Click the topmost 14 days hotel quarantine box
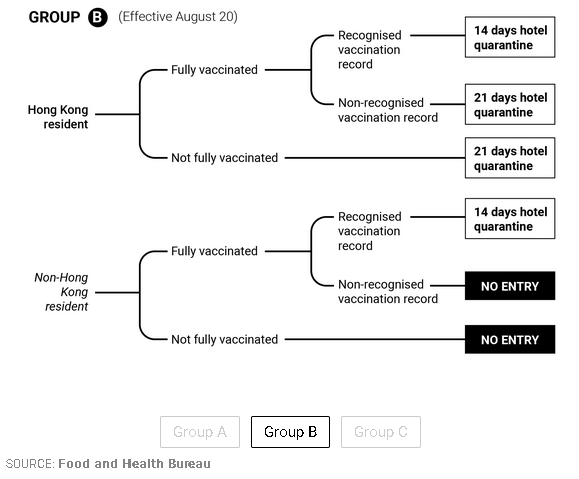Screen dimensions: 579x479 [510, 37]
